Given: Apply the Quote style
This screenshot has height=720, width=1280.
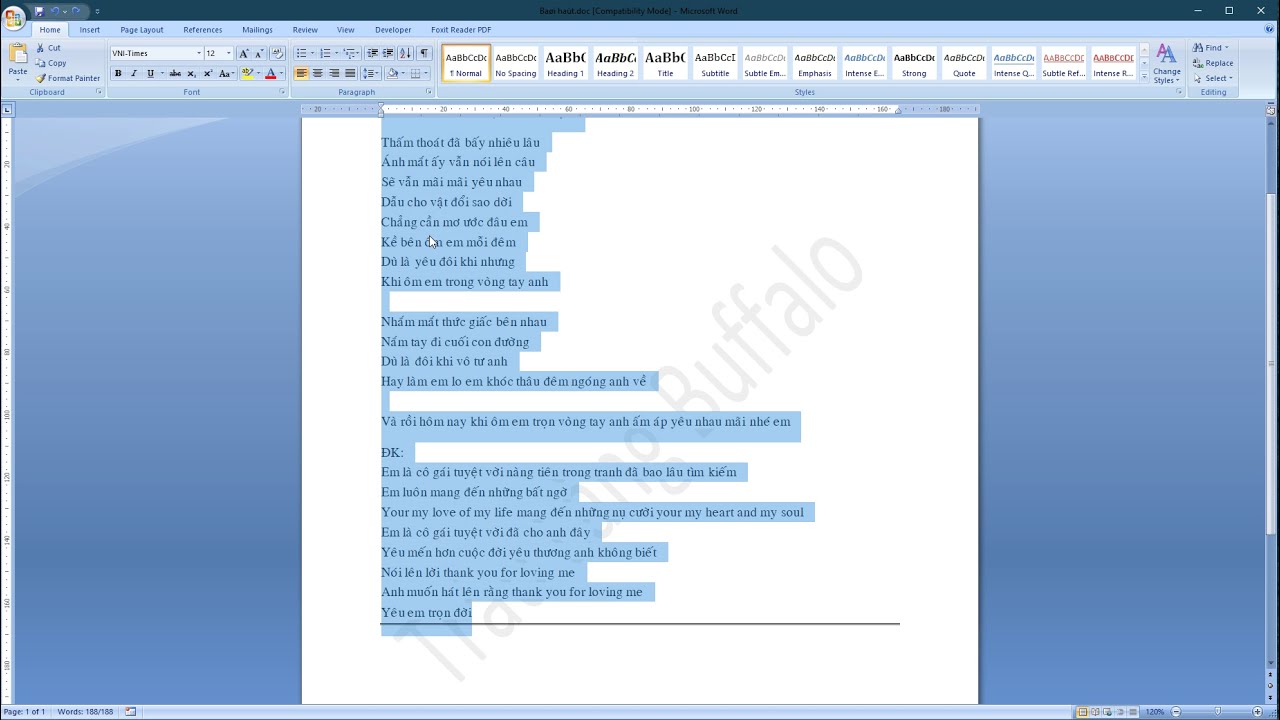Looking at the screenshot, I should [x=964, y=63].
